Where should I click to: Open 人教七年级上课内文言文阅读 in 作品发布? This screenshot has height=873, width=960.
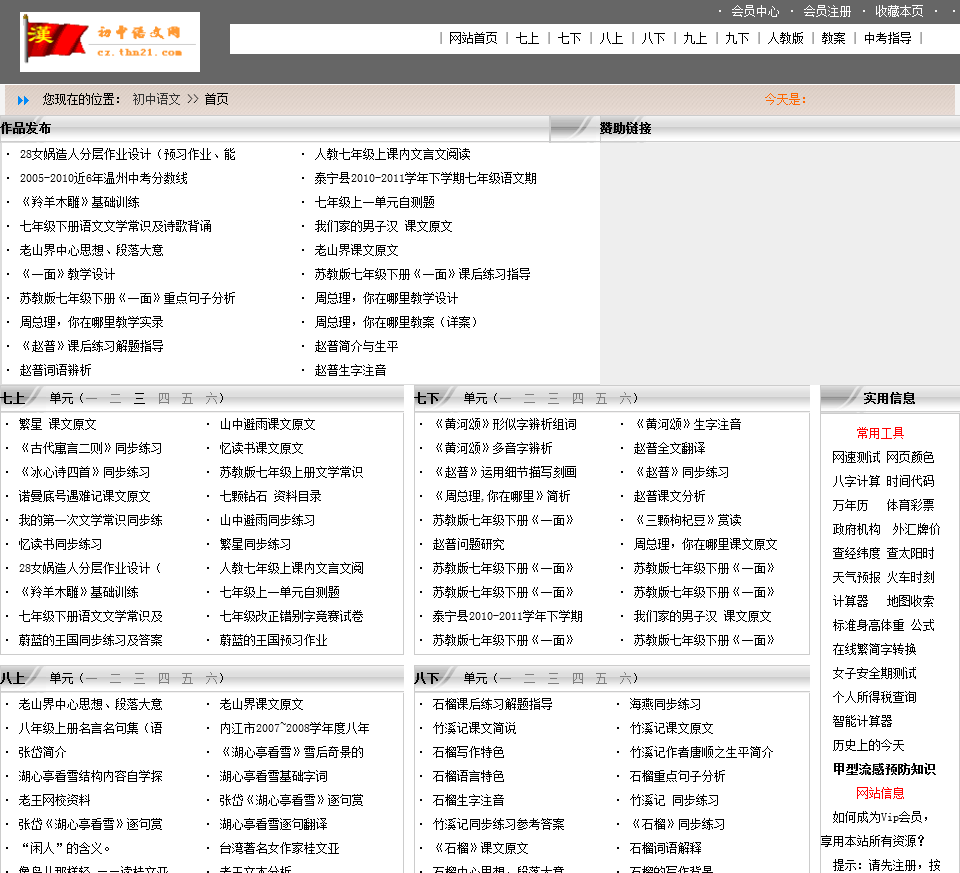point(392,154)
